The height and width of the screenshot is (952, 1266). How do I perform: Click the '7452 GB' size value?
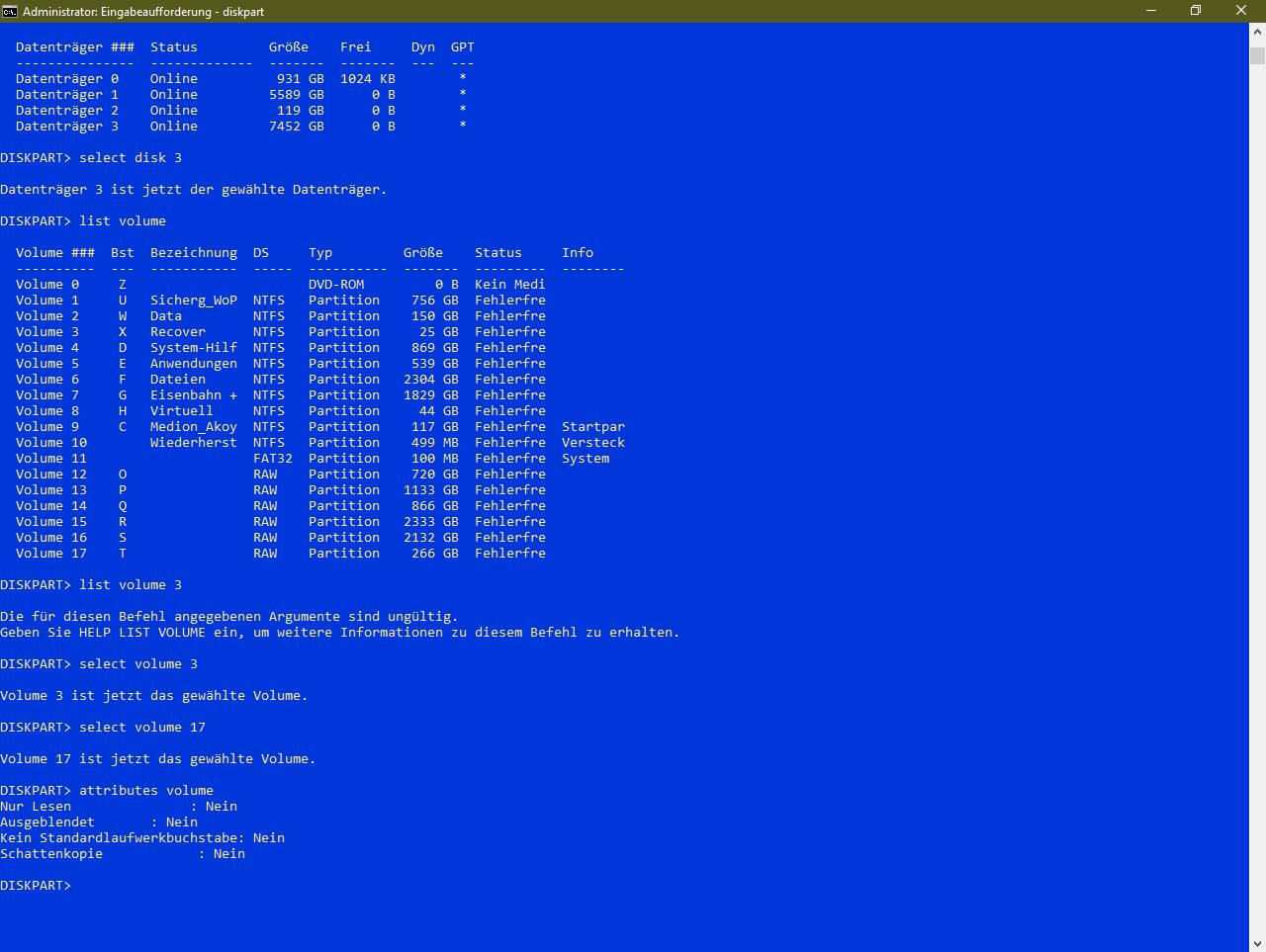coord(297,127)
